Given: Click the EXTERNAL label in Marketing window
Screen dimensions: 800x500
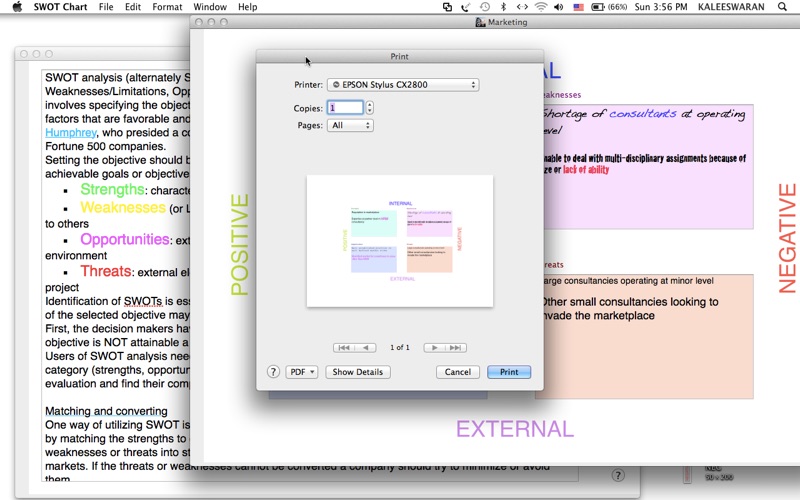Looking at the screenshot, I should pyautogui.click(x=515, y=429).
